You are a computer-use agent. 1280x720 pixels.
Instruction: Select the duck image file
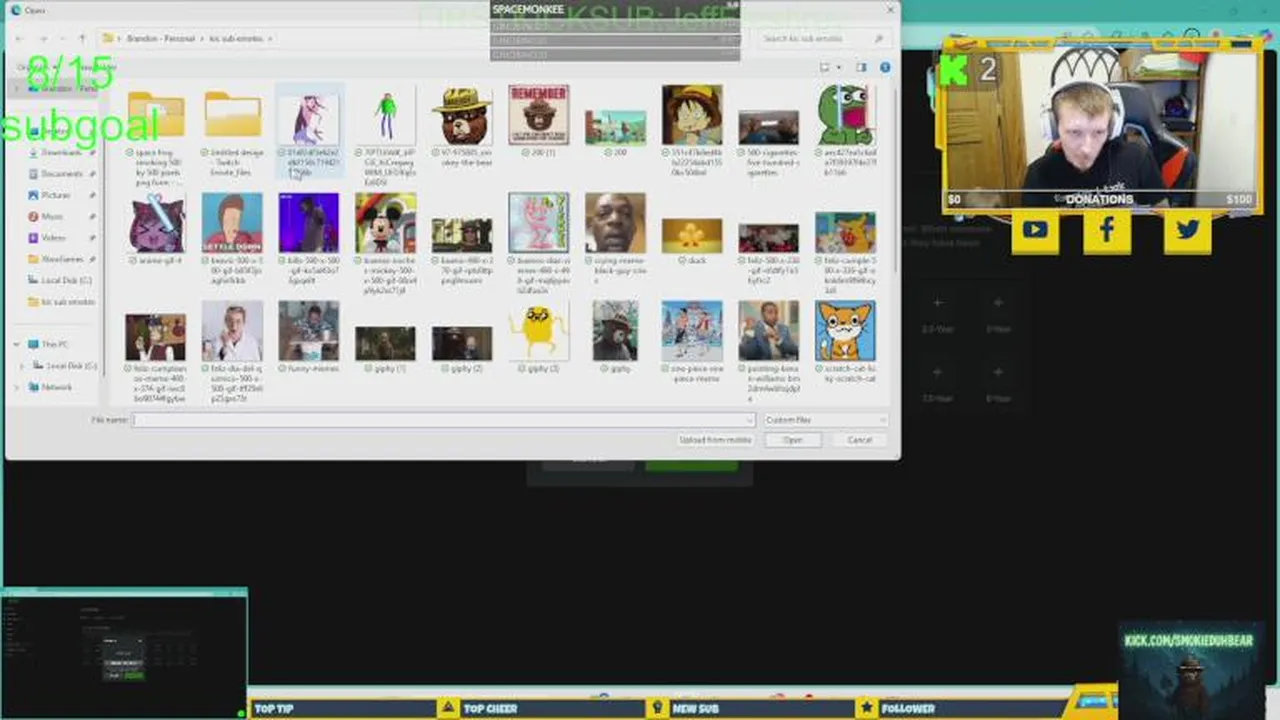(x=692, y=242)
